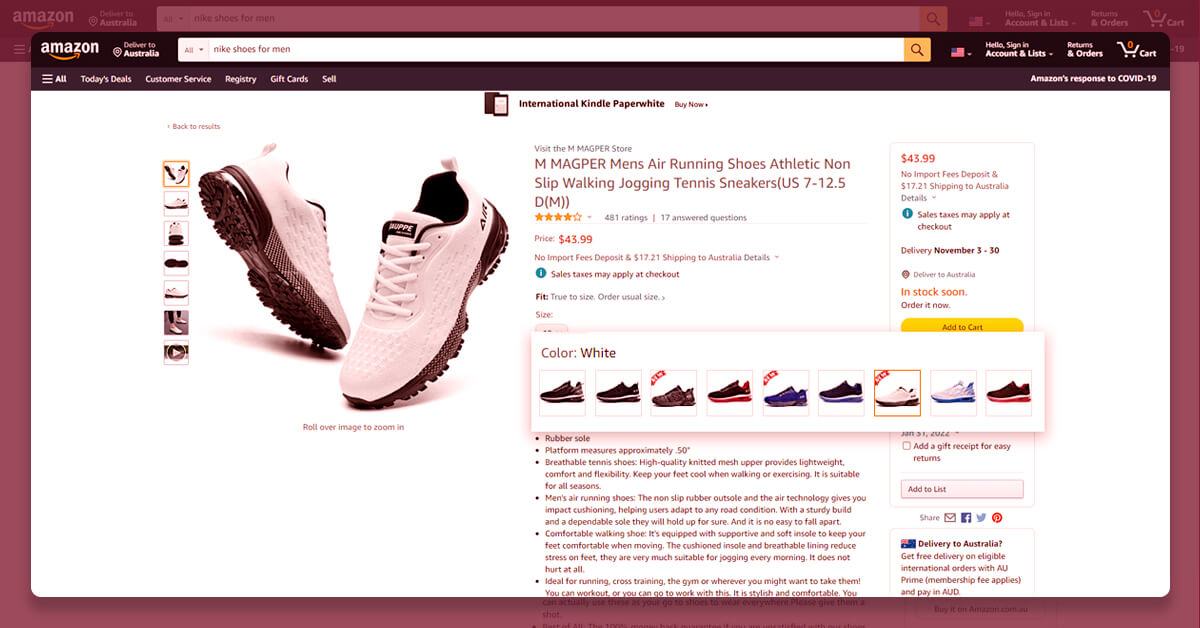
Task: Select the navy shoe swatch without badge
Action: [841, 393]
